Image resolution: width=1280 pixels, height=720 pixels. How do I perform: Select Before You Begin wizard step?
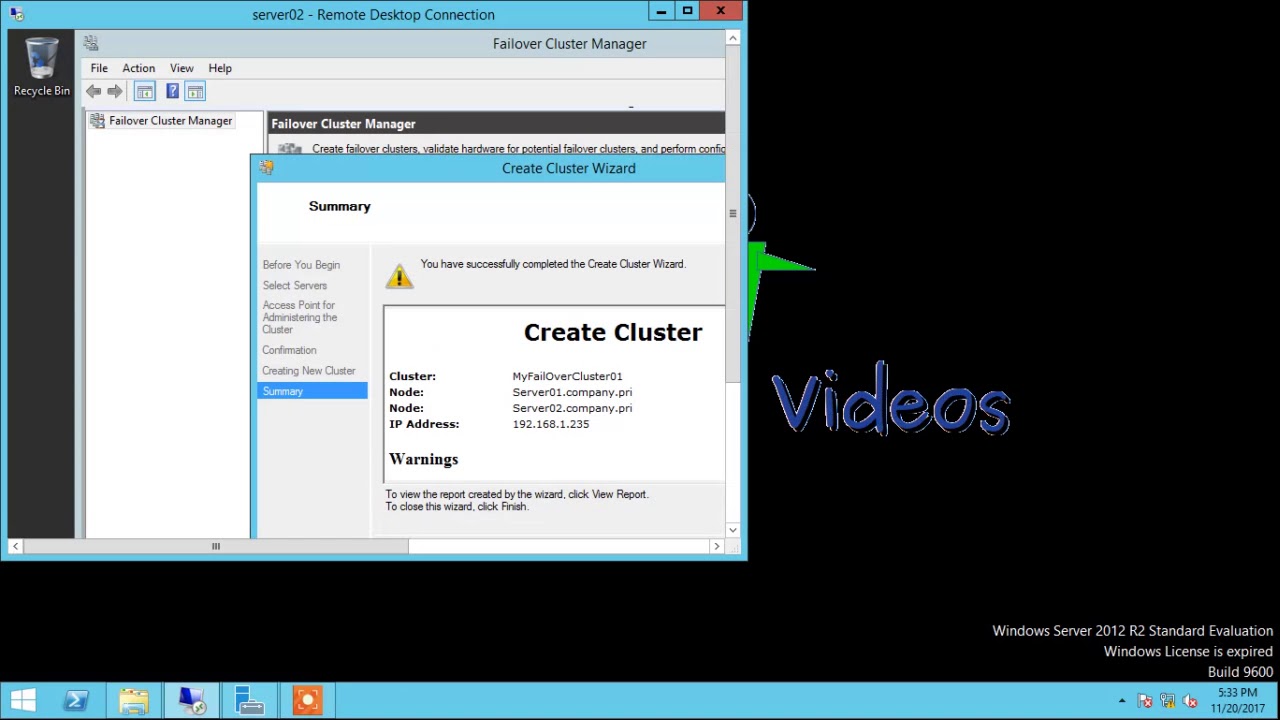[x=301, y=265]
